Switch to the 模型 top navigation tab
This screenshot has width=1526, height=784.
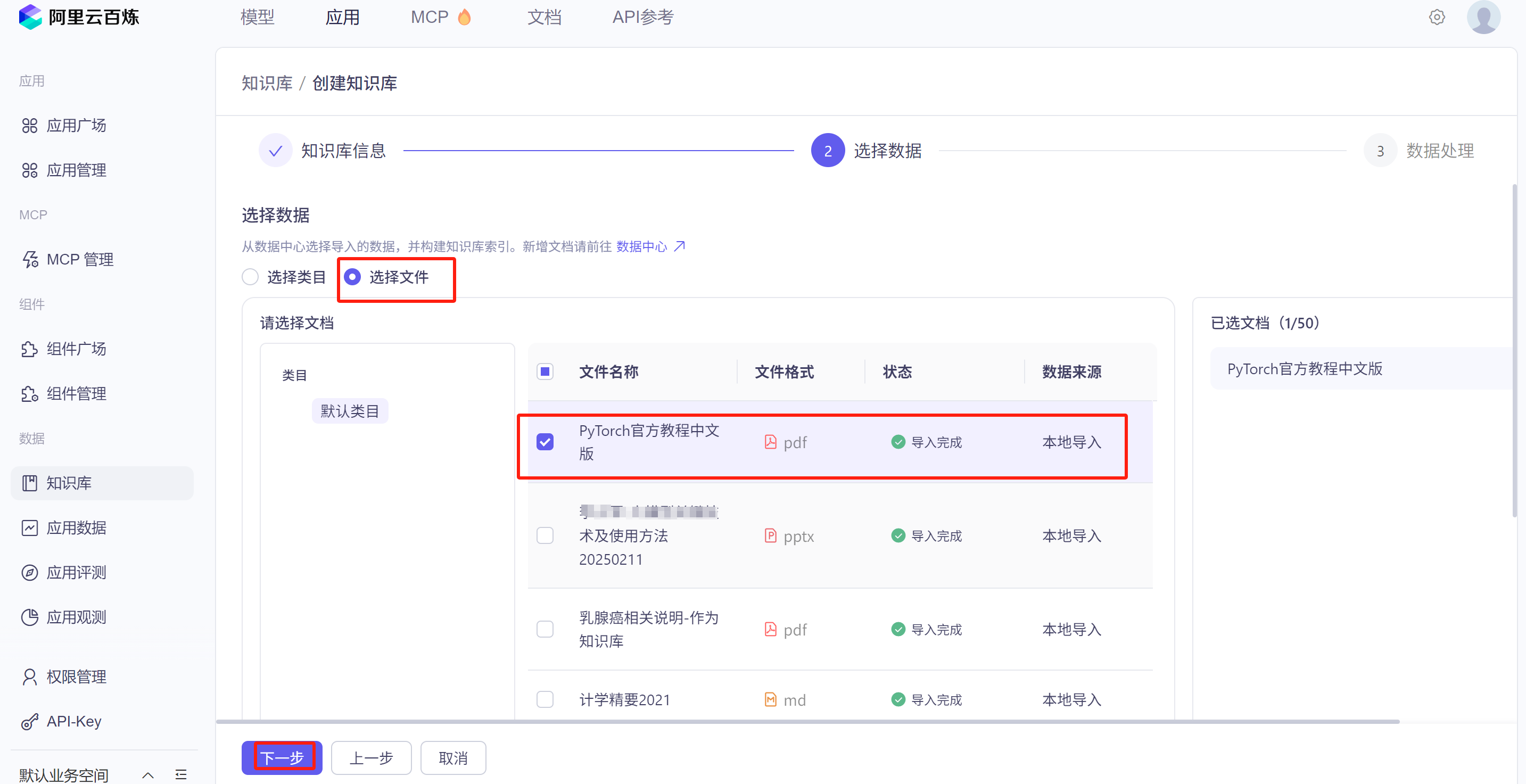(257, 17)
